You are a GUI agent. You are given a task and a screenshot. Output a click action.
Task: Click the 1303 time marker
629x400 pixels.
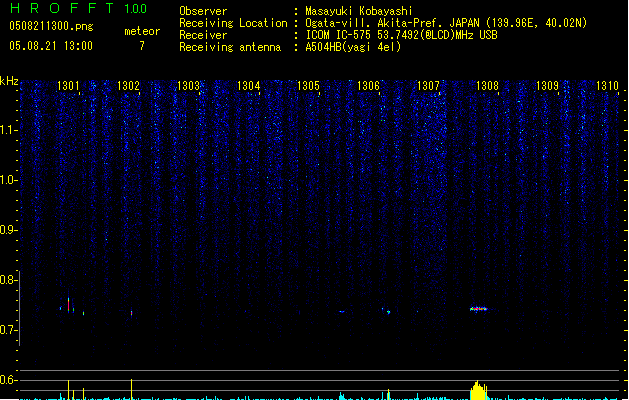(188, 86)
